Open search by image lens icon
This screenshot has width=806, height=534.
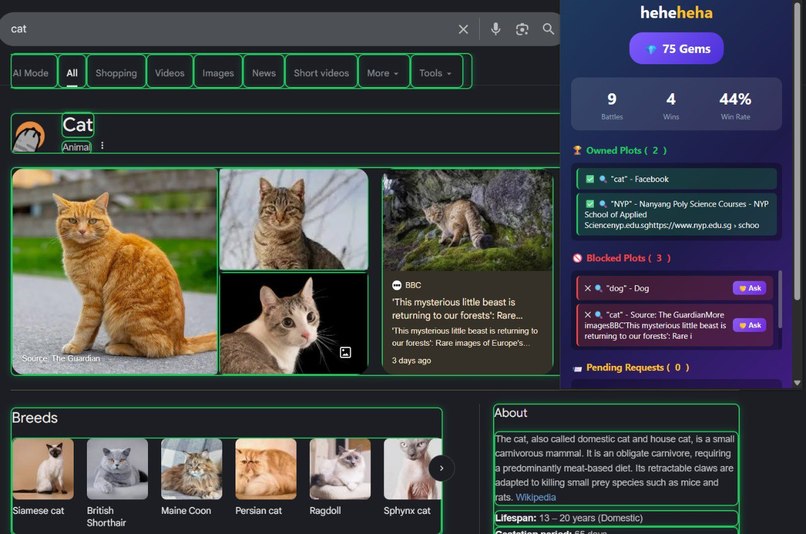522,29
